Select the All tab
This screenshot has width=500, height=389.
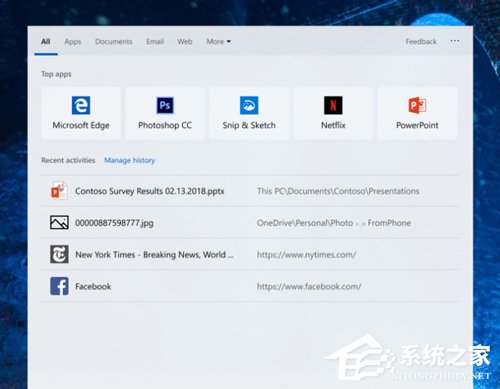(46, 41)
